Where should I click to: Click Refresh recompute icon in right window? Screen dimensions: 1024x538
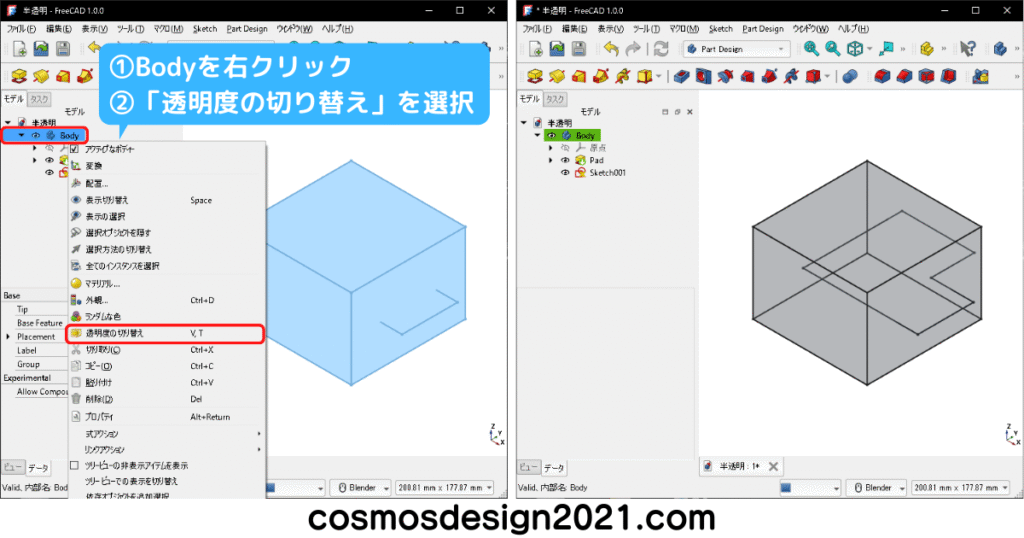(661, 49)
